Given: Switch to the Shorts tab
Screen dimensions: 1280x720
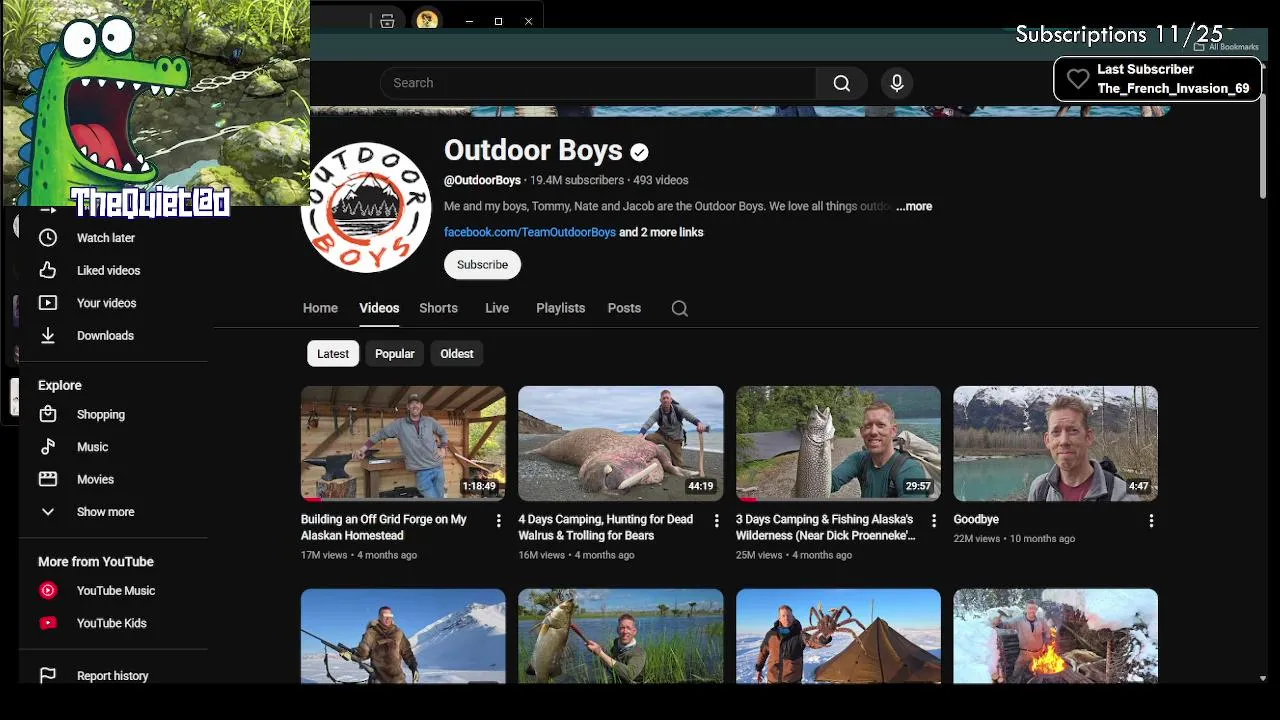Looking at the screenshot, I should pos(438,308).
